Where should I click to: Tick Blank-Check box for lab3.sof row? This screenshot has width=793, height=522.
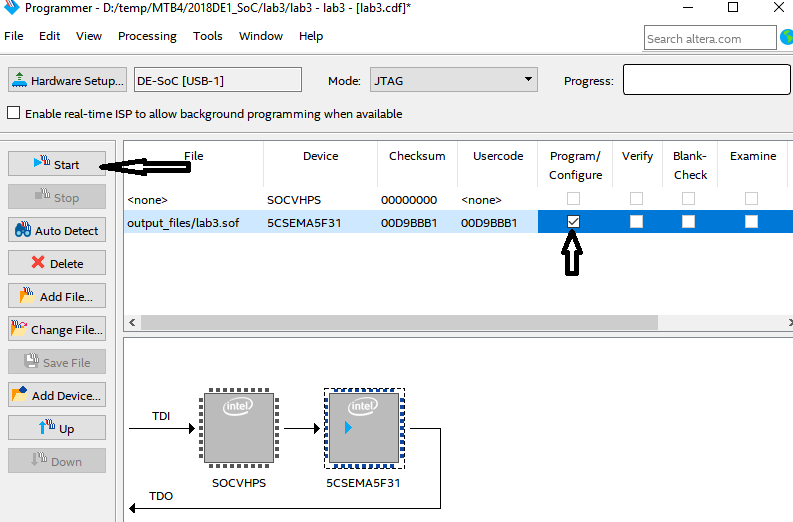click(688, 222)
